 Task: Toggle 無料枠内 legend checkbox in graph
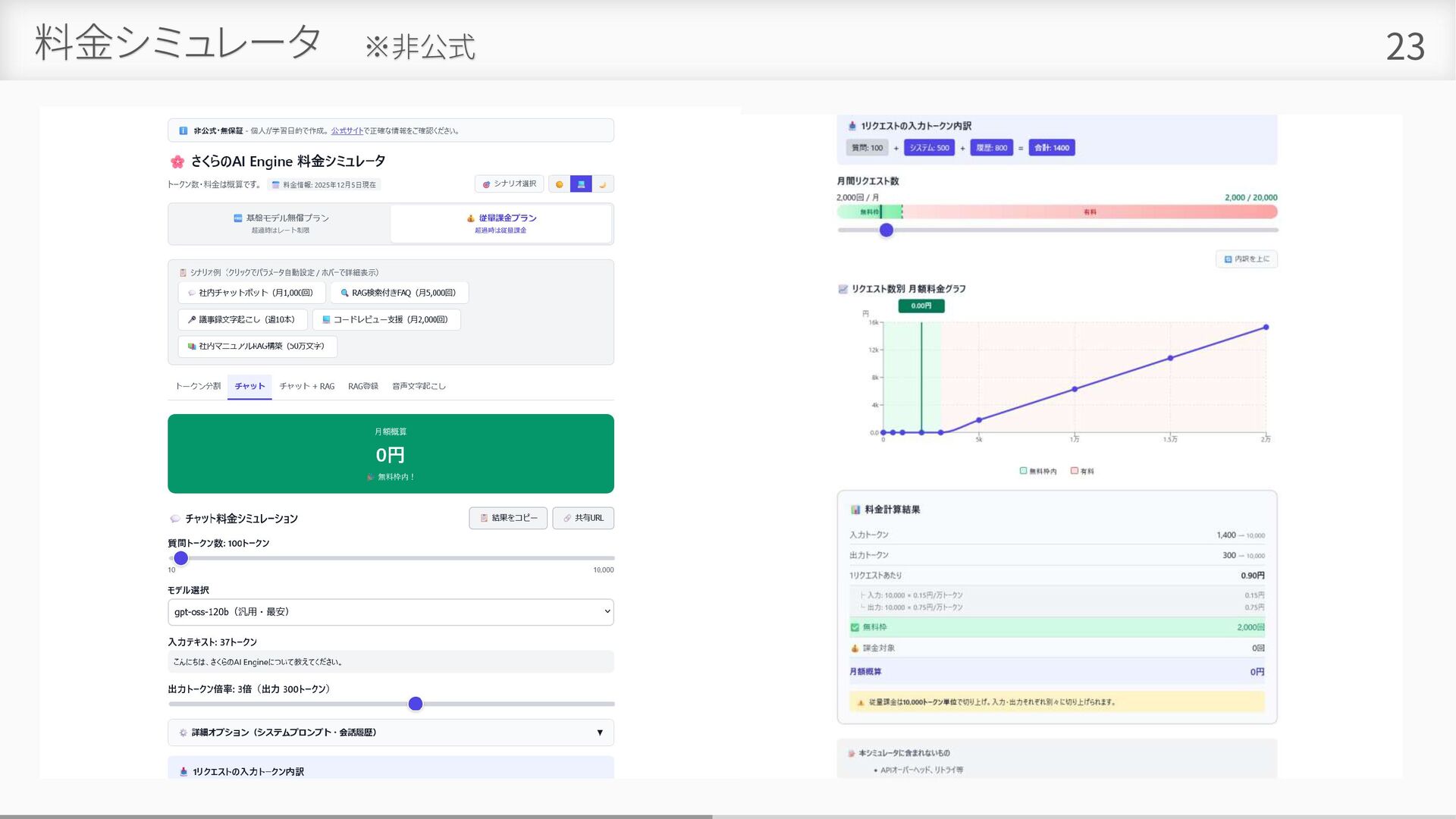[1023, 471]
